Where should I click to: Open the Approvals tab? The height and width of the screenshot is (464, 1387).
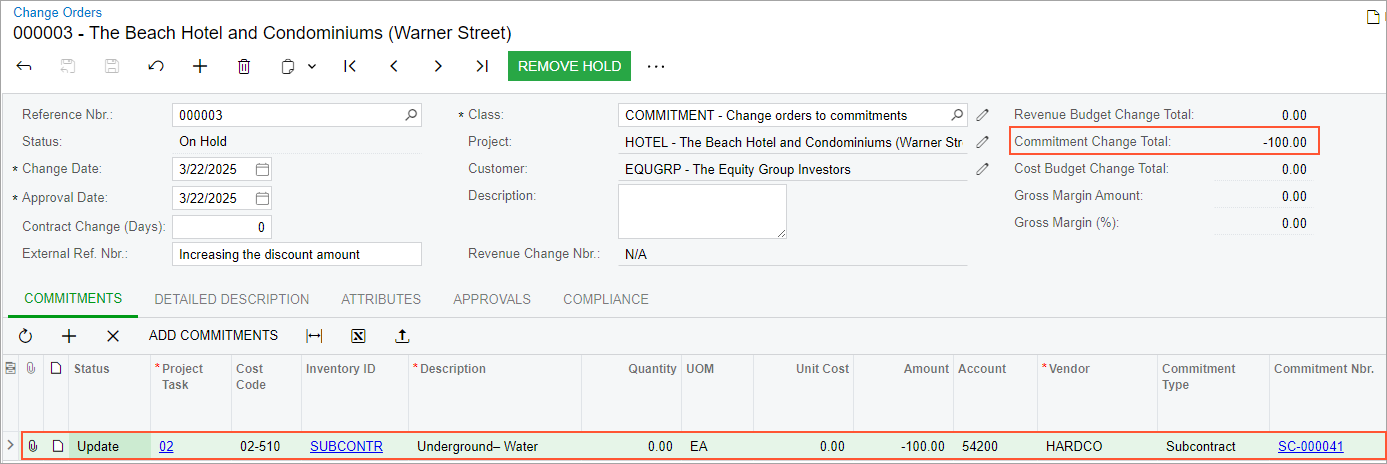pyautogui.click(x=491, y=299)
